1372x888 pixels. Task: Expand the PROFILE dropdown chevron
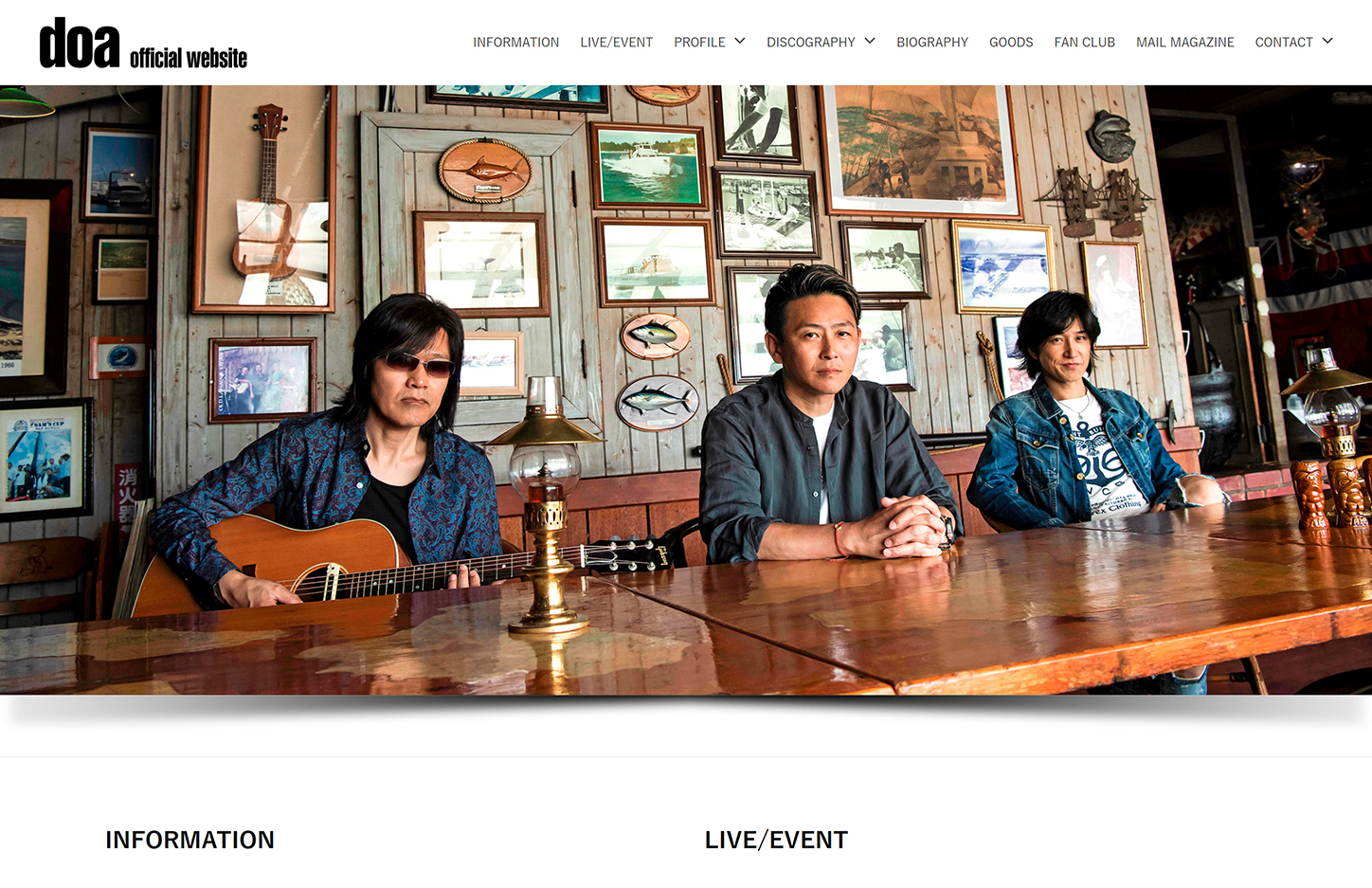(740, 41)
